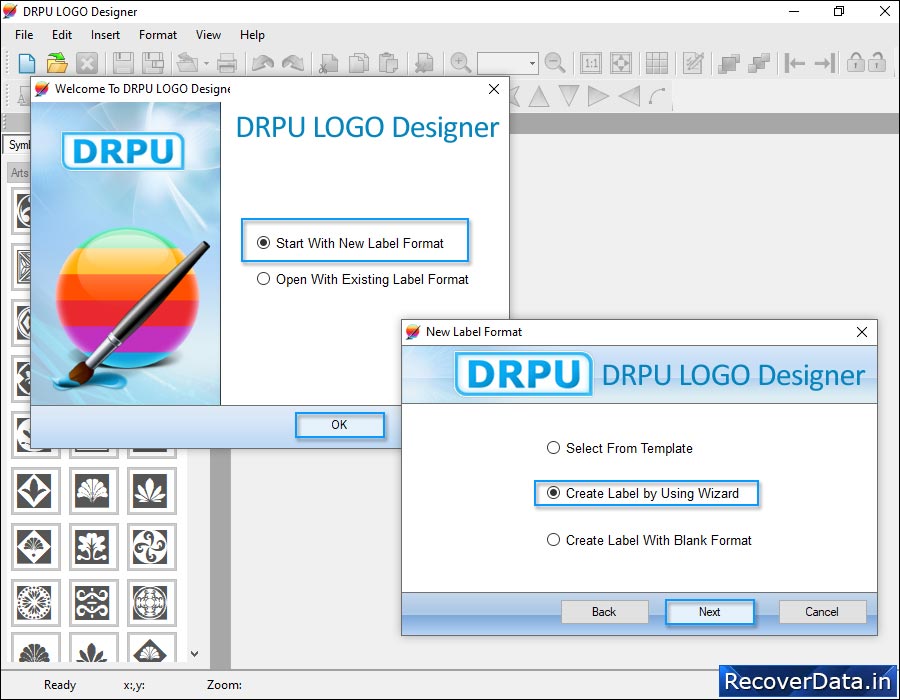
Task: Pick the five-petal lotus leaf symbol thumbnail
Action: click(151, 491)
